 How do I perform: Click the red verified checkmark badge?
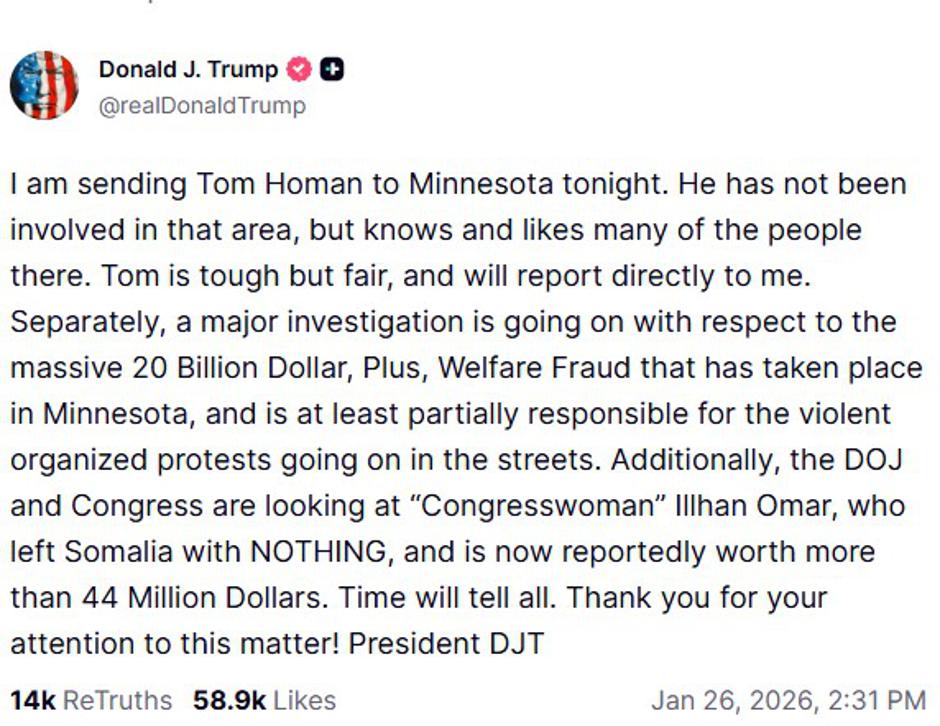[x=298, y=70]
